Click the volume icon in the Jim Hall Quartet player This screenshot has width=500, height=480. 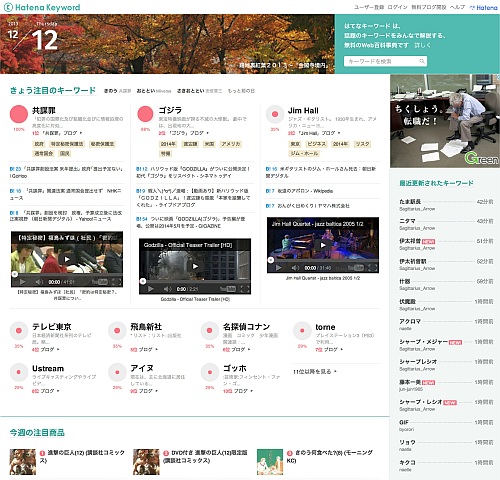pos(295,268)
